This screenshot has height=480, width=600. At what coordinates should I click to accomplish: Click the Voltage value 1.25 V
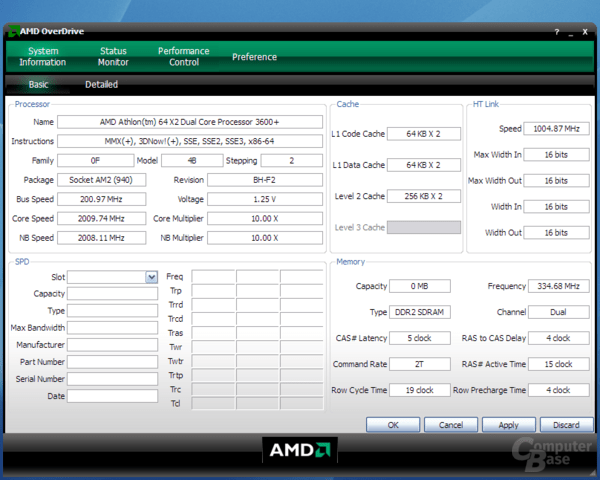[x=265, y=199]
